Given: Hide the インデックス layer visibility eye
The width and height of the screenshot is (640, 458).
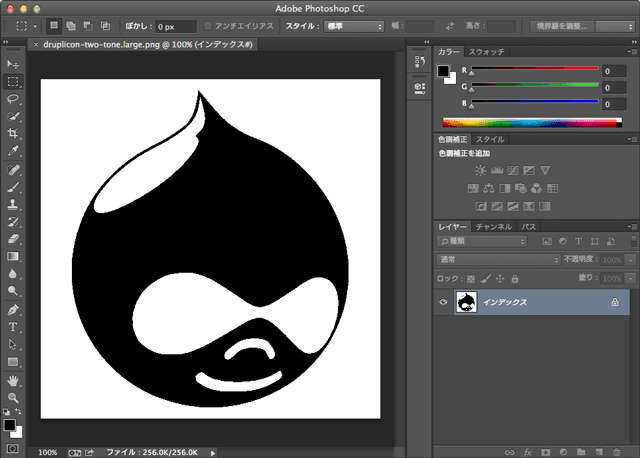Looking at the screenshot, I should (x=443, y=302).
